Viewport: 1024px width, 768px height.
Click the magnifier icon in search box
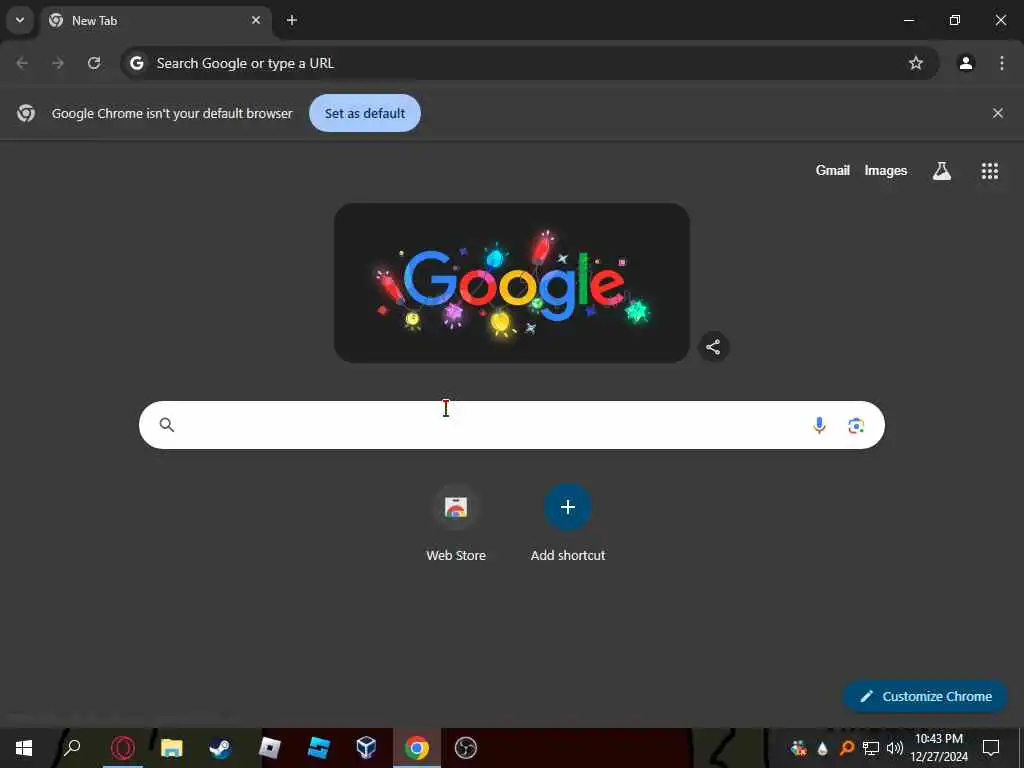click(x=167, y=425)
